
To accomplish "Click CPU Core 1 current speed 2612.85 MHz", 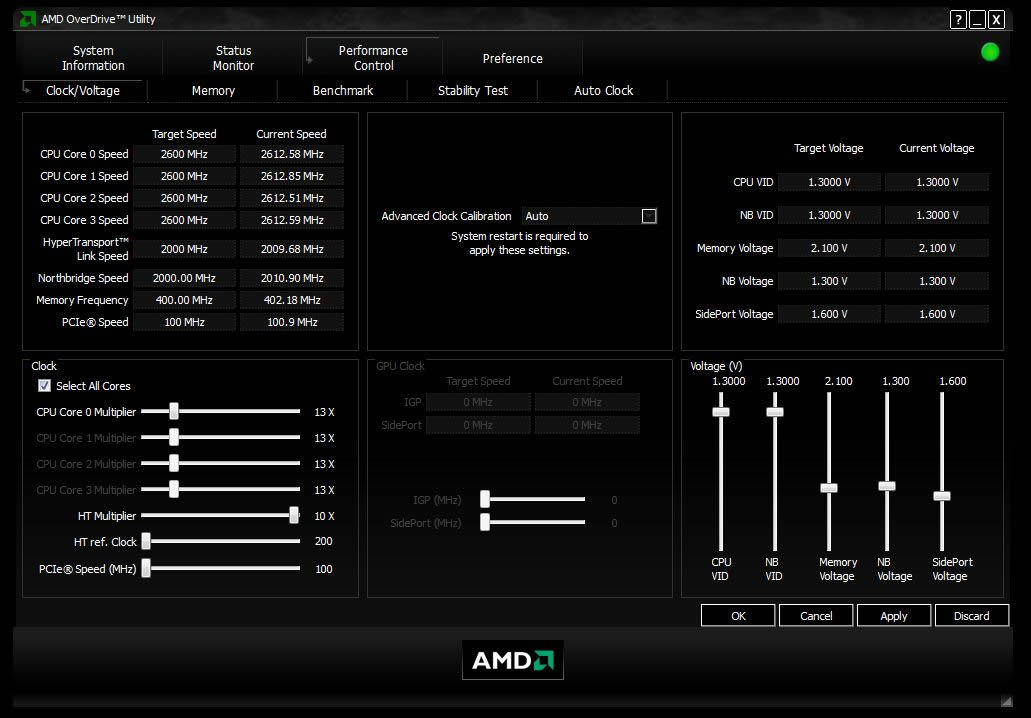I will click(x=292, y=176).
